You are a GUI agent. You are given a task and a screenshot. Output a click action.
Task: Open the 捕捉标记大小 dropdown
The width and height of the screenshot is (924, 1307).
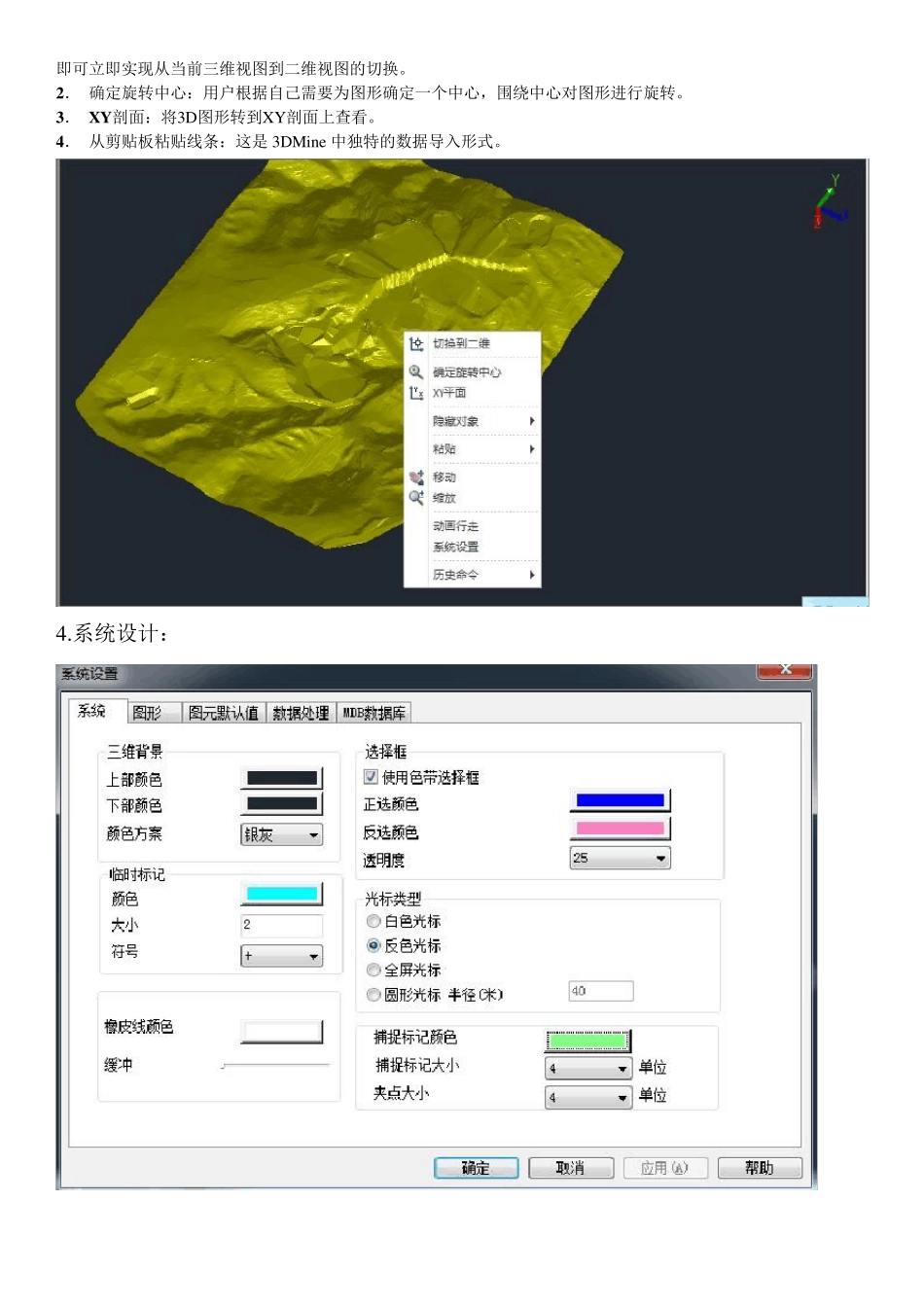(x=588, y=1068)
